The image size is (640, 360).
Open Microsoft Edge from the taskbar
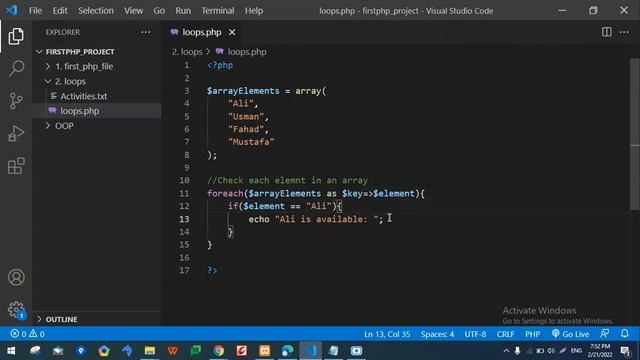tap(287, 351)
